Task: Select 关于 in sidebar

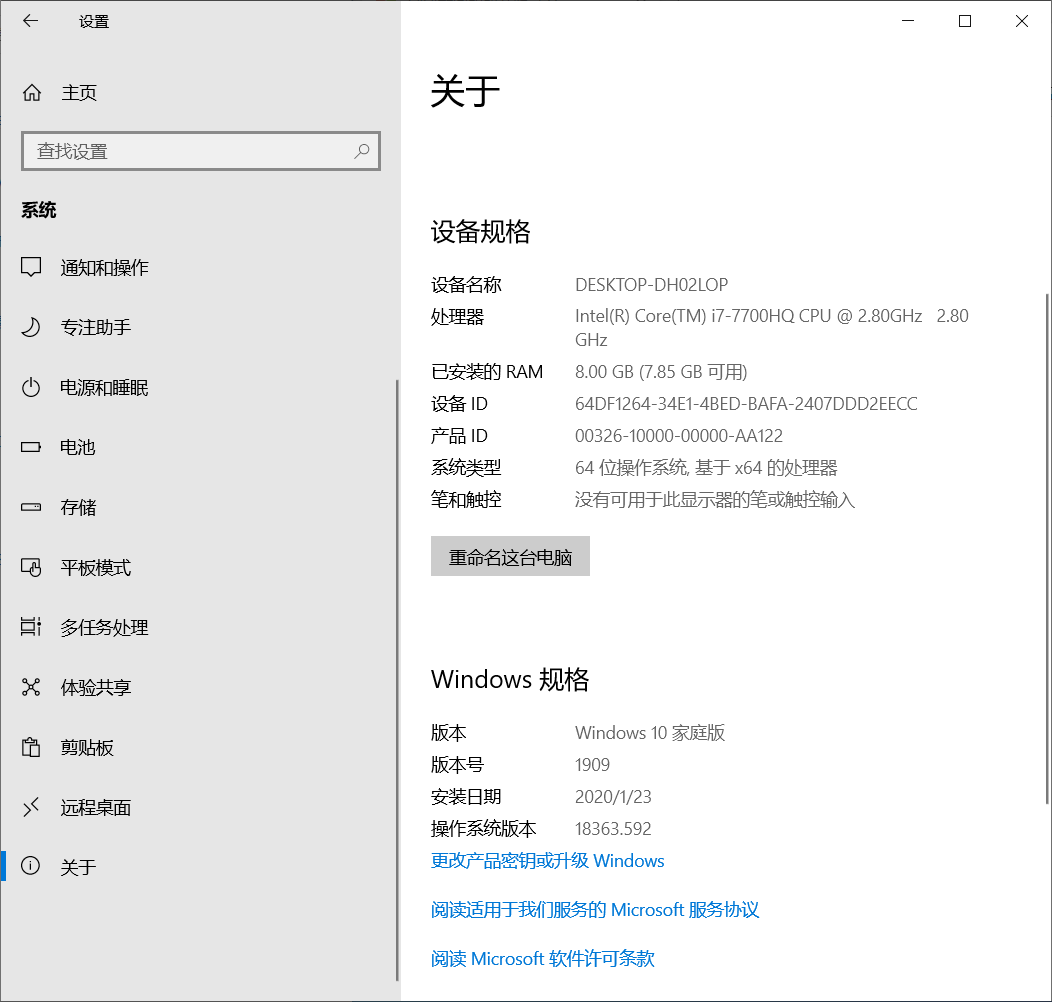Action: click(x=199, y=866)
